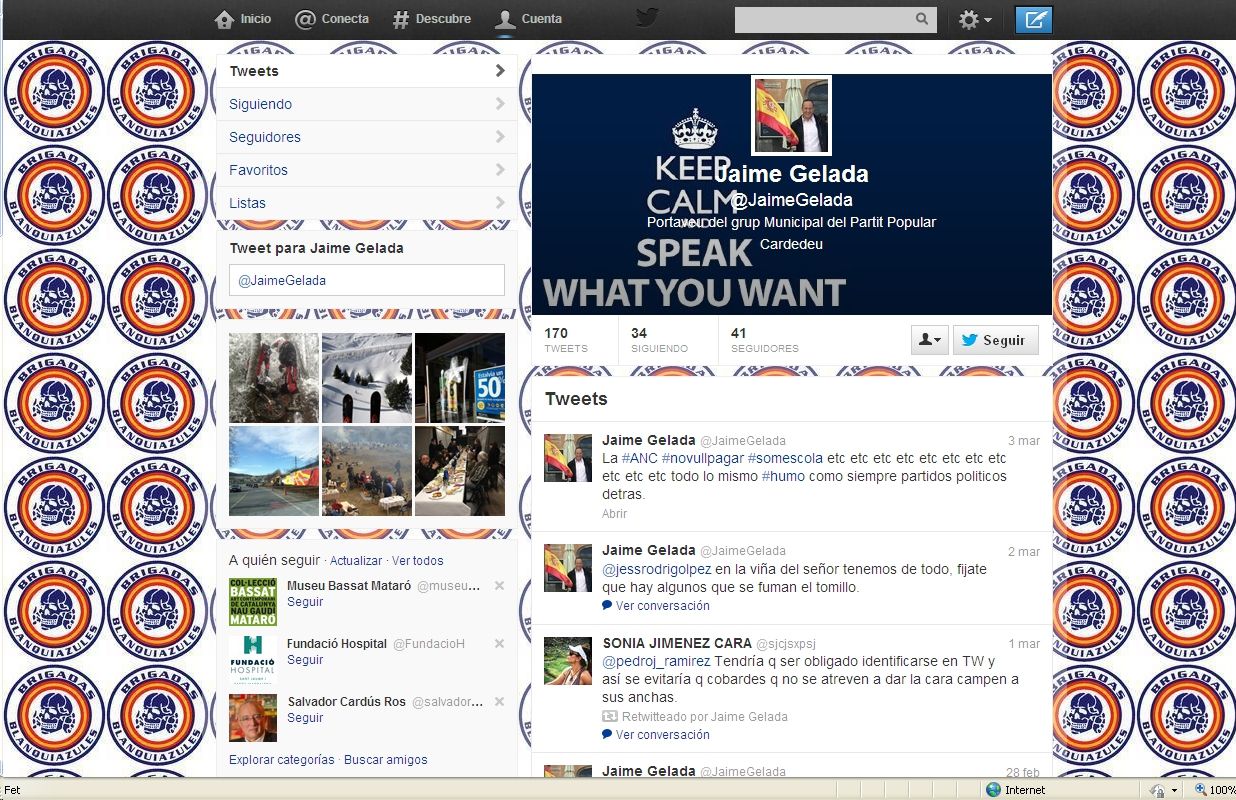This screenshot has height=800, width=1236.
Task: Open the Cuenta profile section
Action: point(529,19)
